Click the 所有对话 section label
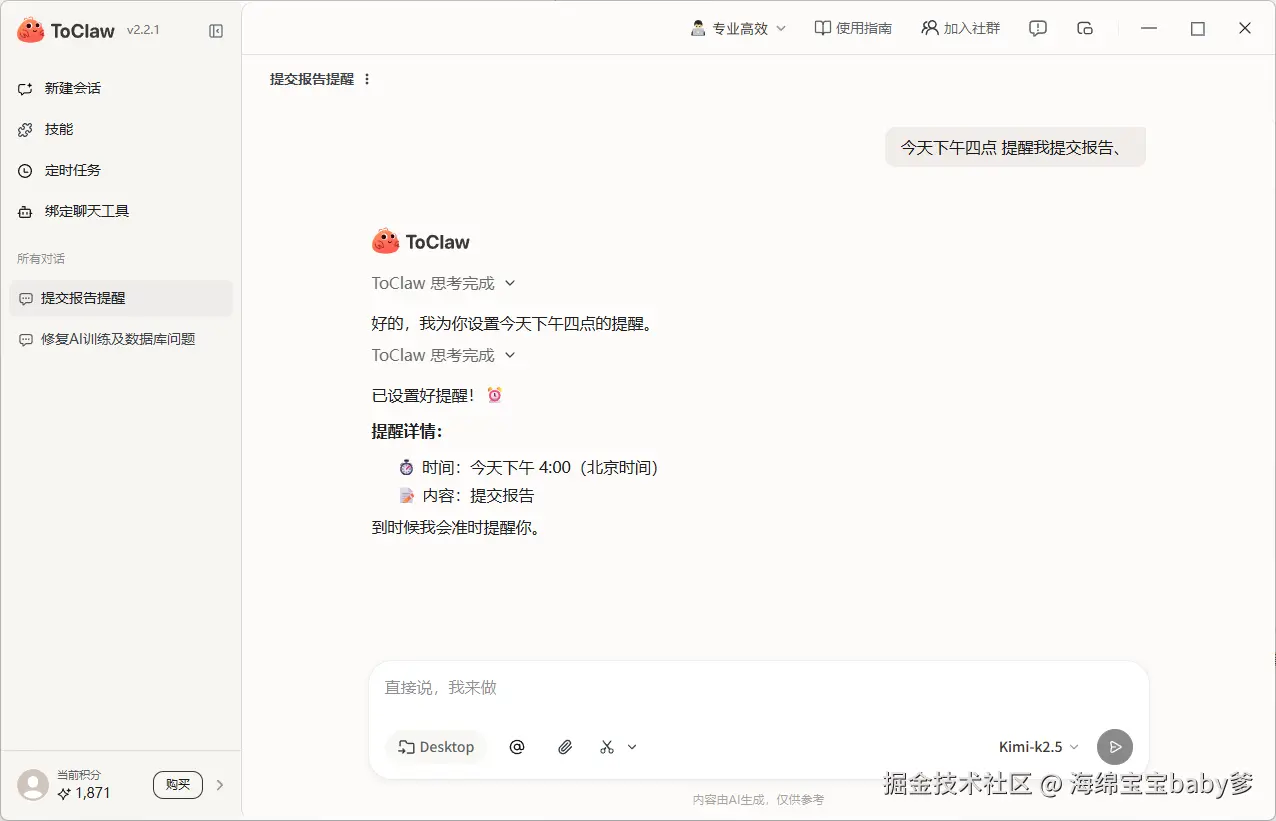This screenshot has width=1276, height=821. click(41, 258)
